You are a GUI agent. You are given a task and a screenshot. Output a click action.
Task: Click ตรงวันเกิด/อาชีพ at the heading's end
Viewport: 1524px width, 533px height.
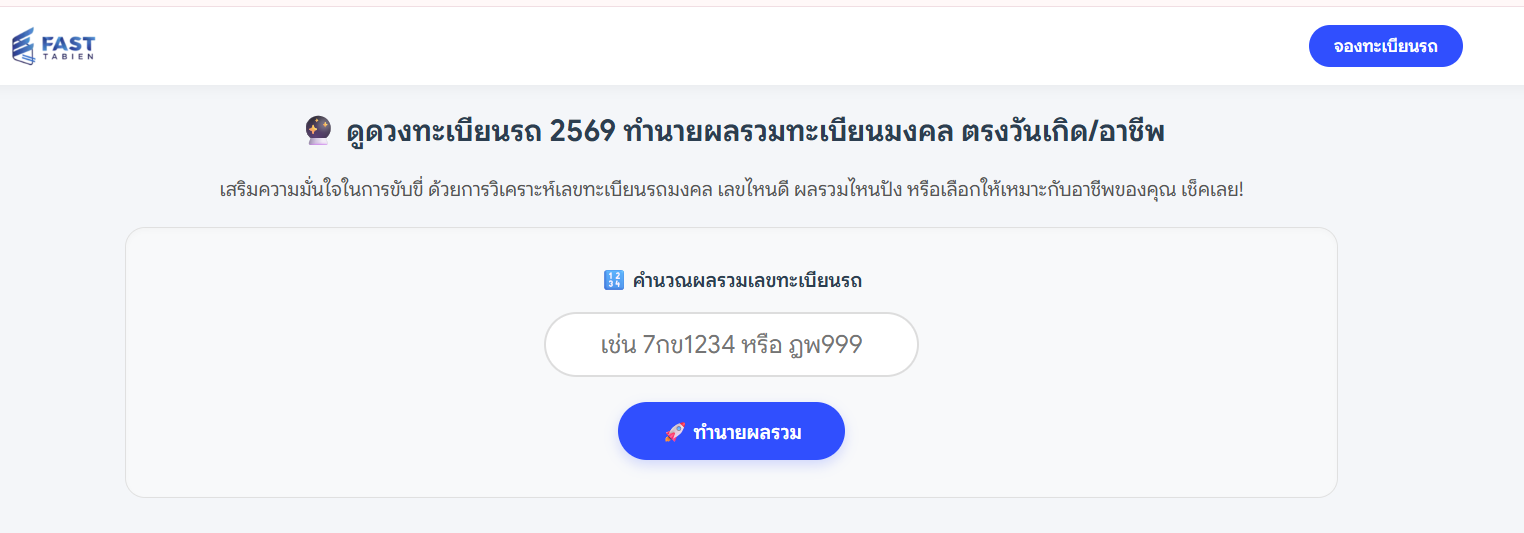pos(1063,132)
